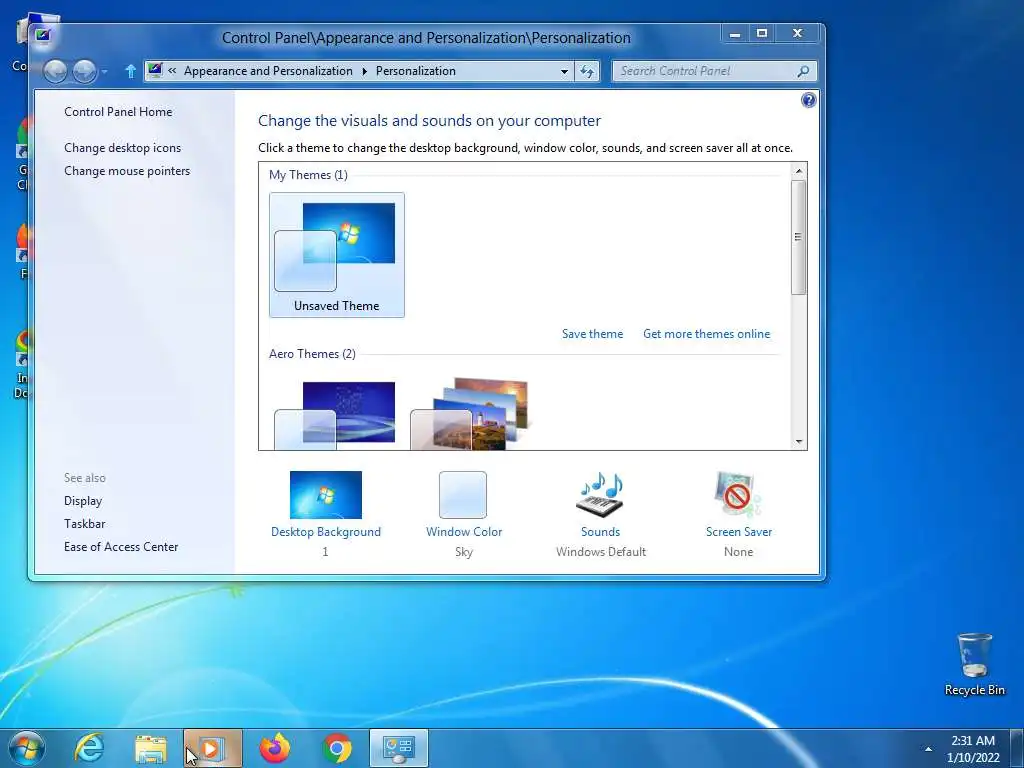Click the blue help question mark icon

click(x=808, y=100)
